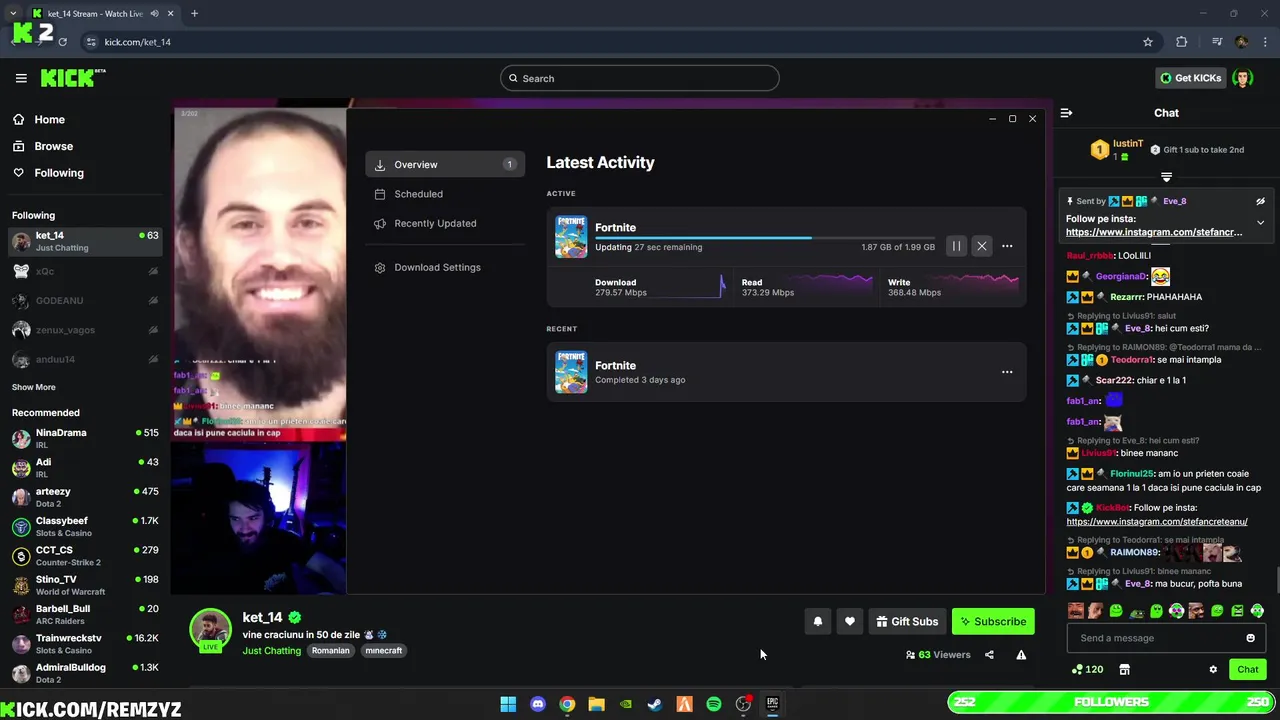Open Spotify from taskbar
1280x720 pixels.
click(x=714, y=704)
